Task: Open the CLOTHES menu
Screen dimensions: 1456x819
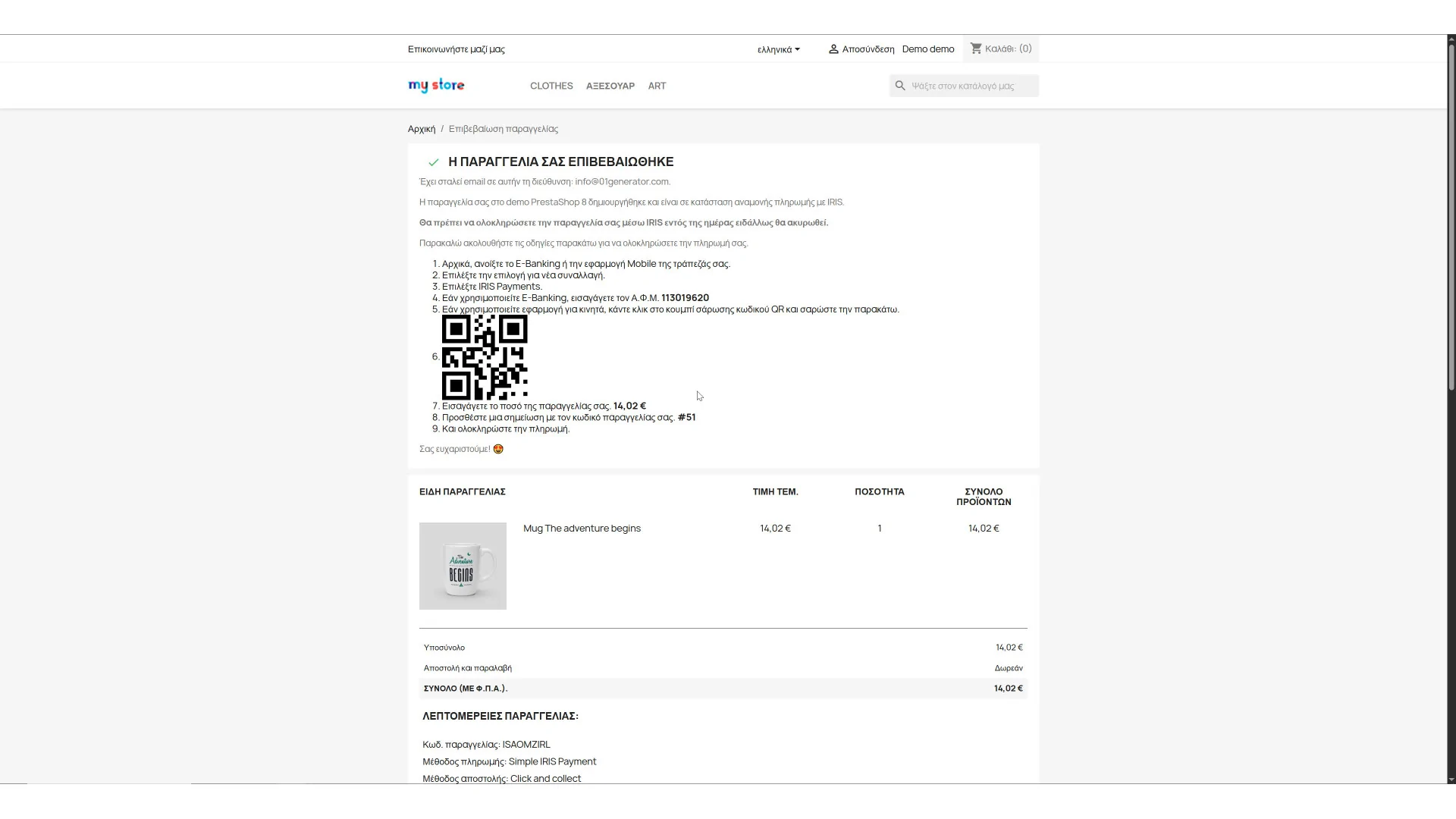Action: 551,86
